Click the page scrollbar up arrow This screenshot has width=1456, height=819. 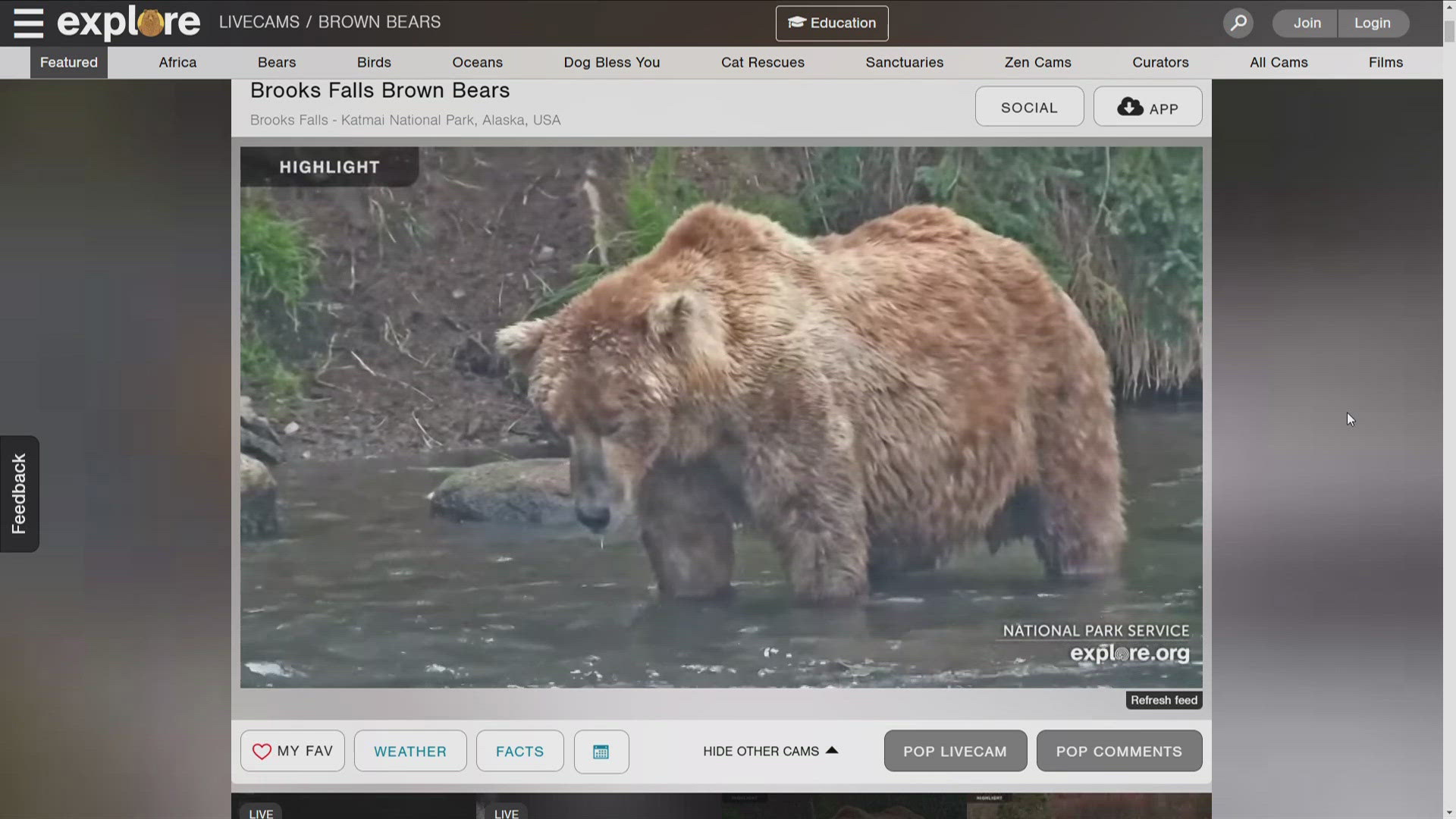[x=1449, y=7]
